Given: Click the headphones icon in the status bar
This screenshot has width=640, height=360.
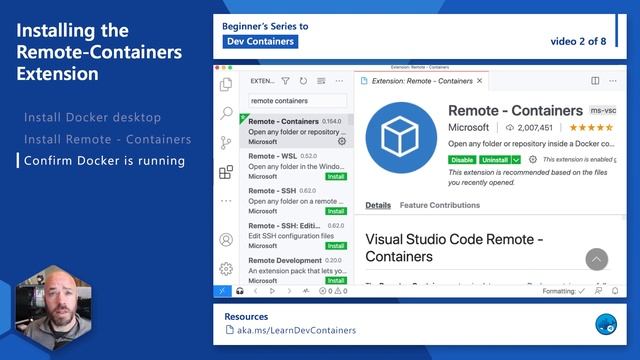Looking at the screenshot, I should (x=240, y=291).
